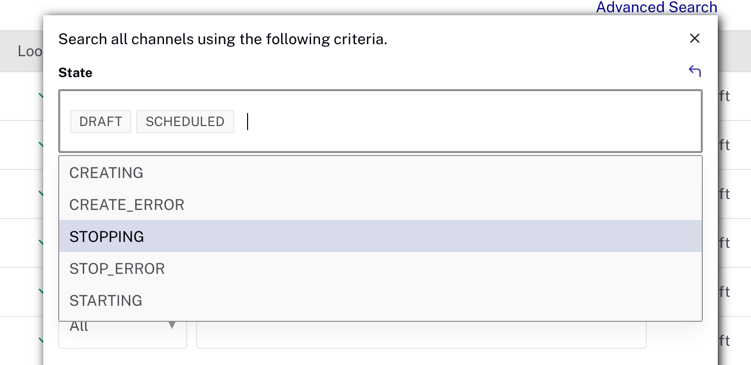The image size is (751, 365).
Task: Click the 'ft' cell level with STOPPING
Action: point(724,243)
